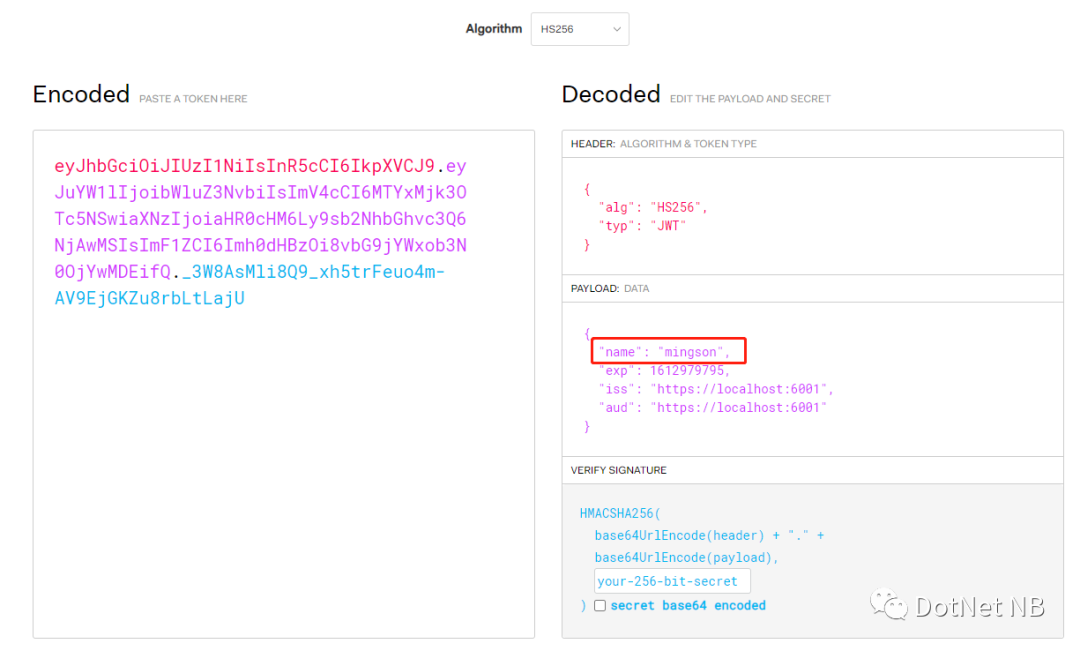The width and height of the screenshot is (1080, 651).
Task: Click the Decoded heading
Action: [x=611, y=94]
